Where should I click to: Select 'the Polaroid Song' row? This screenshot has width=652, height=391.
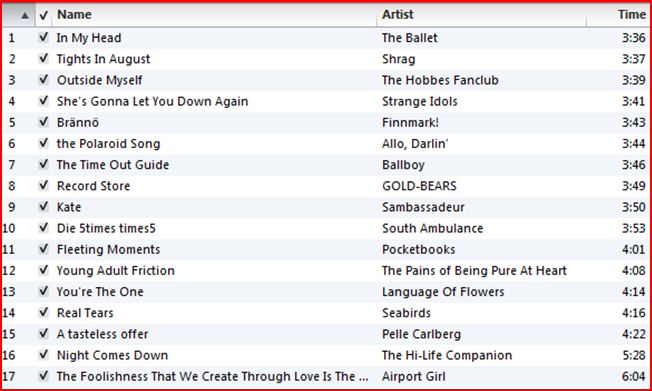click(x=326, y=144)
